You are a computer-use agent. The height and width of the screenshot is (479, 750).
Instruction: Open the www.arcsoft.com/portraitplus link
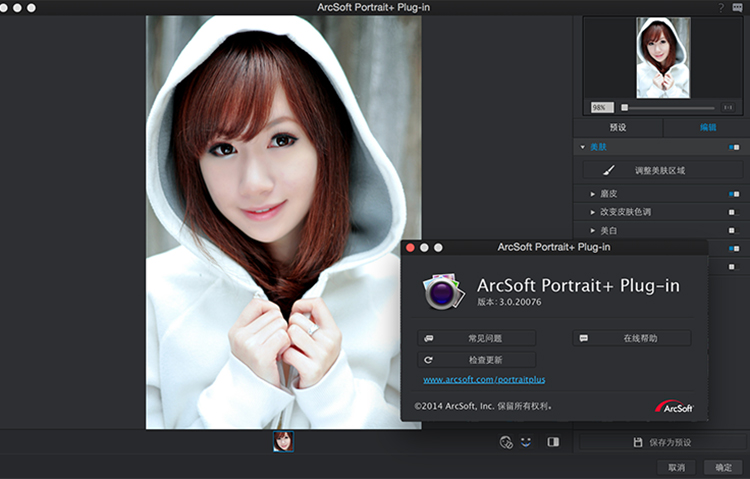click(484, 380)
